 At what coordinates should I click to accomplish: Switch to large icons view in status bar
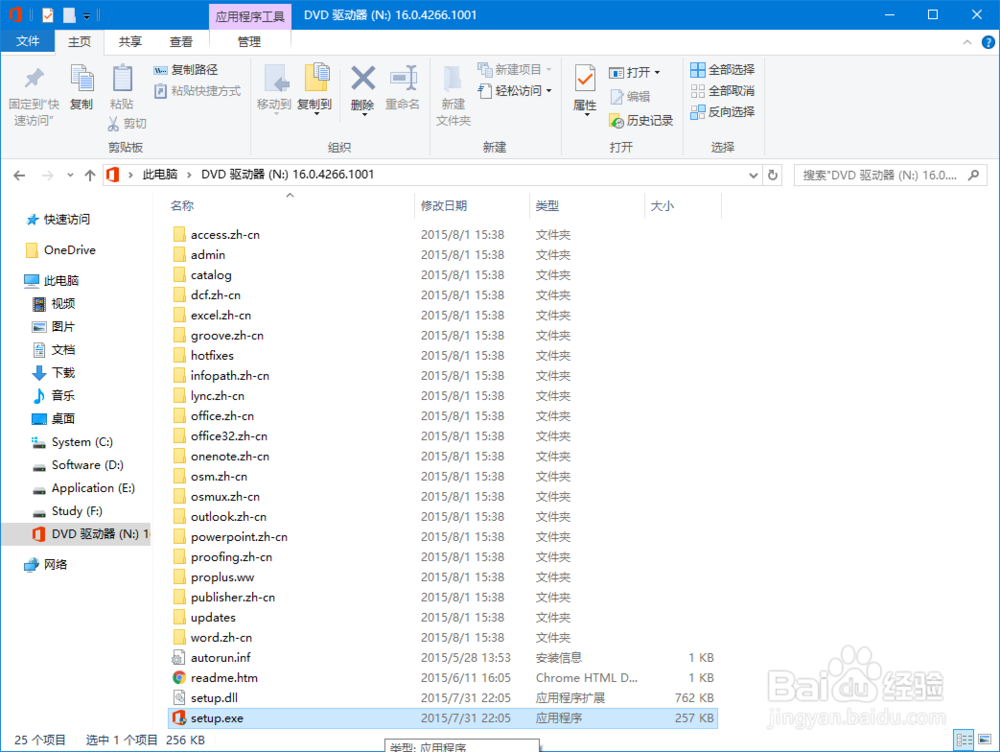[x=985, y=740]
